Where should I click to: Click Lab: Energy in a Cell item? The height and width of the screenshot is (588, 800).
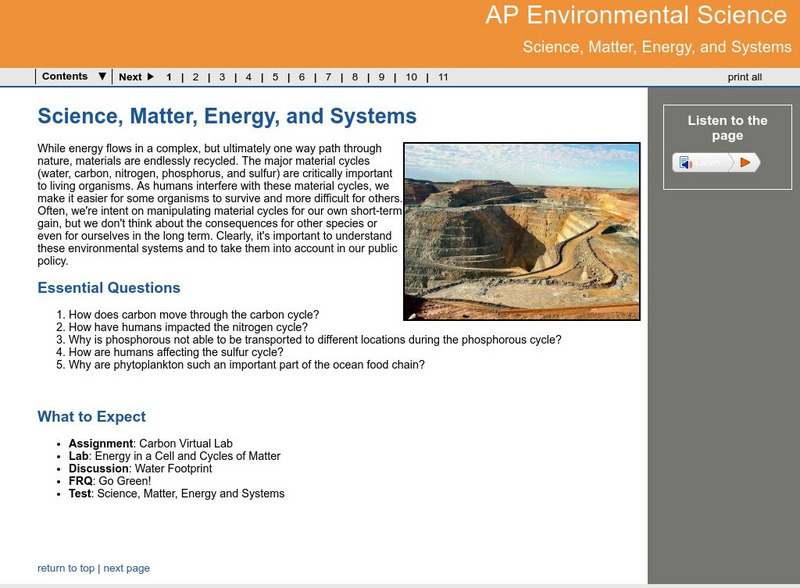tap(174, 456)
